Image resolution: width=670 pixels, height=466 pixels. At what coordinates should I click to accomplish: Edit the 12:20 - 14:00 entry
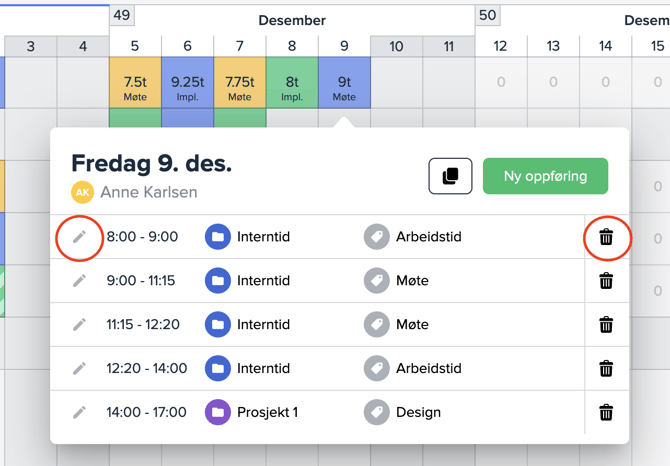pyautogui.click(x=80, y=368)
